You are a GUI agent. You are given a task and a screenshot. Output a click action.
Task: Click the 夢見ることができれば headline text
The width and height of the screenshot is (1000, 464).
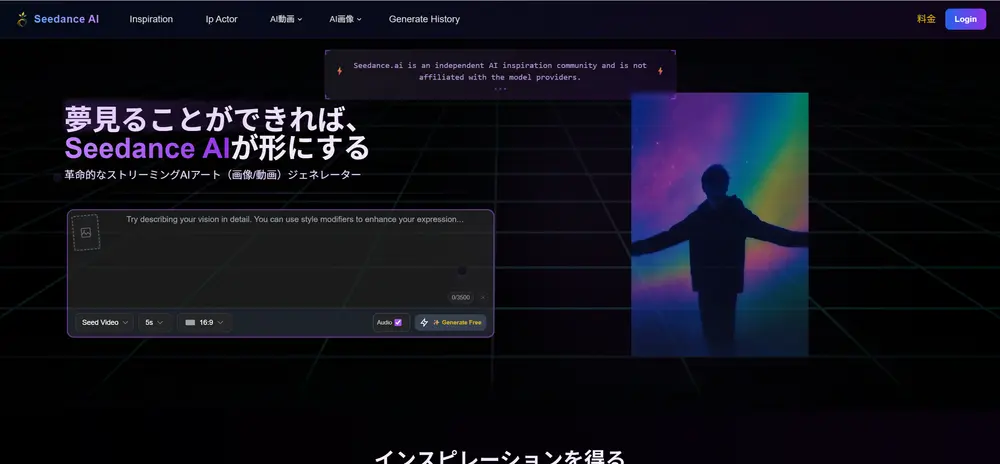click(214, 119)
